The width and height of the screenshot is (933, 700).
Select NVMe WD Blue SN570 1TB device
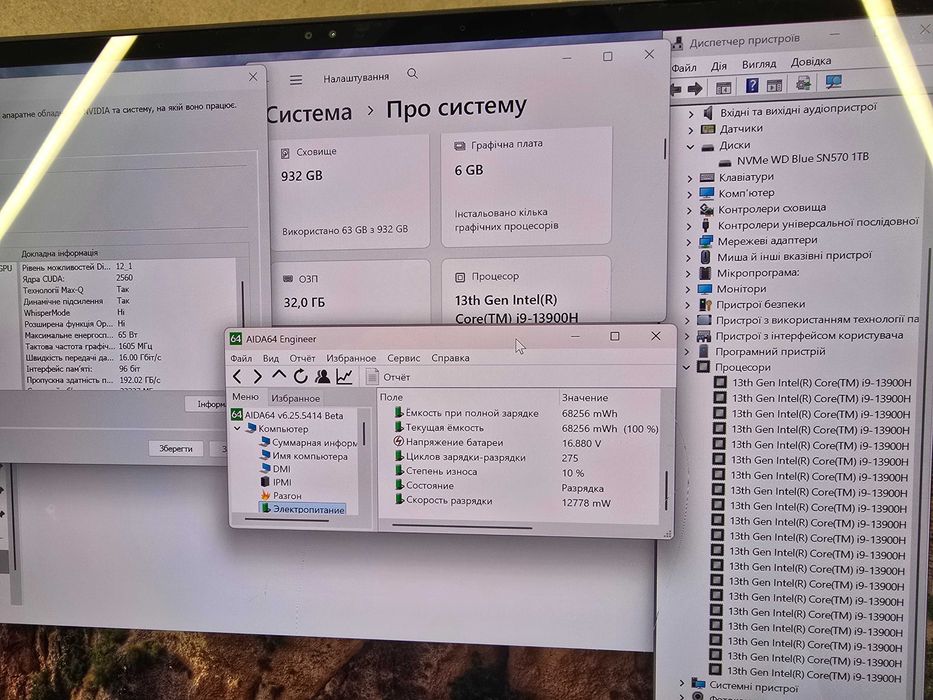pos(794,160)
